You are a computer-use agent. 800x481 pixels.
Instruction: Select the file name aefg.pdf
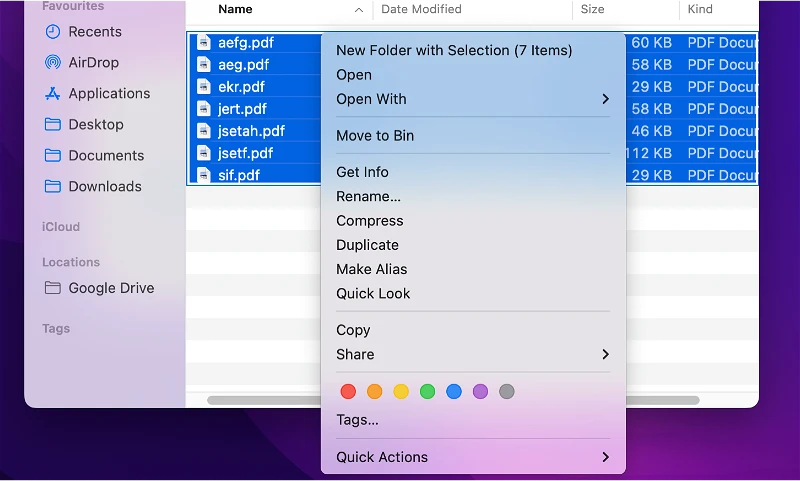point(246,43)
